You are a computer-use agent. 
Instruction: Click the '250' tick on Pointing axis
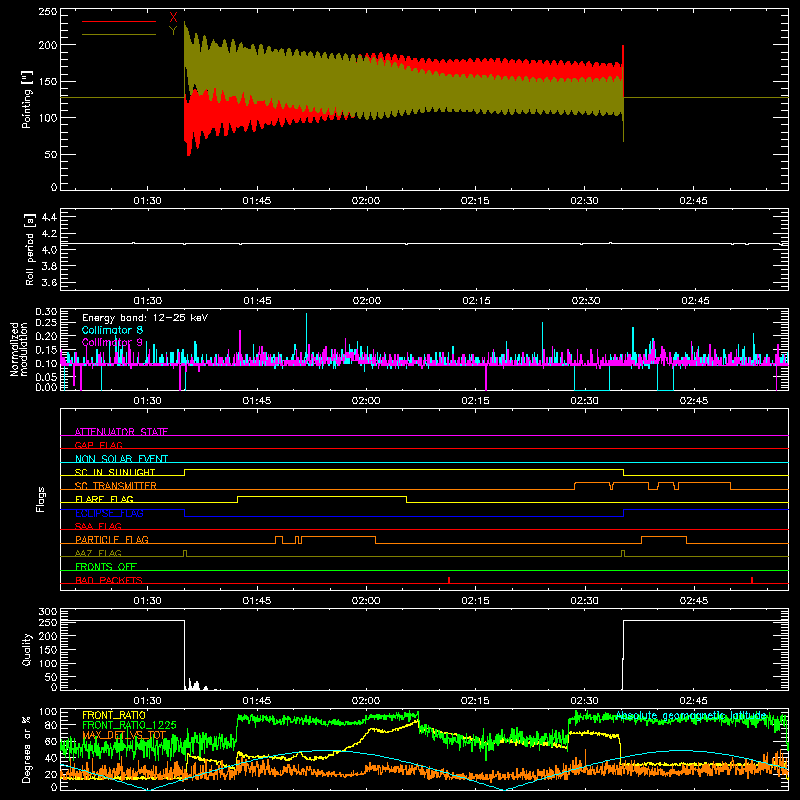pos(47,12)
